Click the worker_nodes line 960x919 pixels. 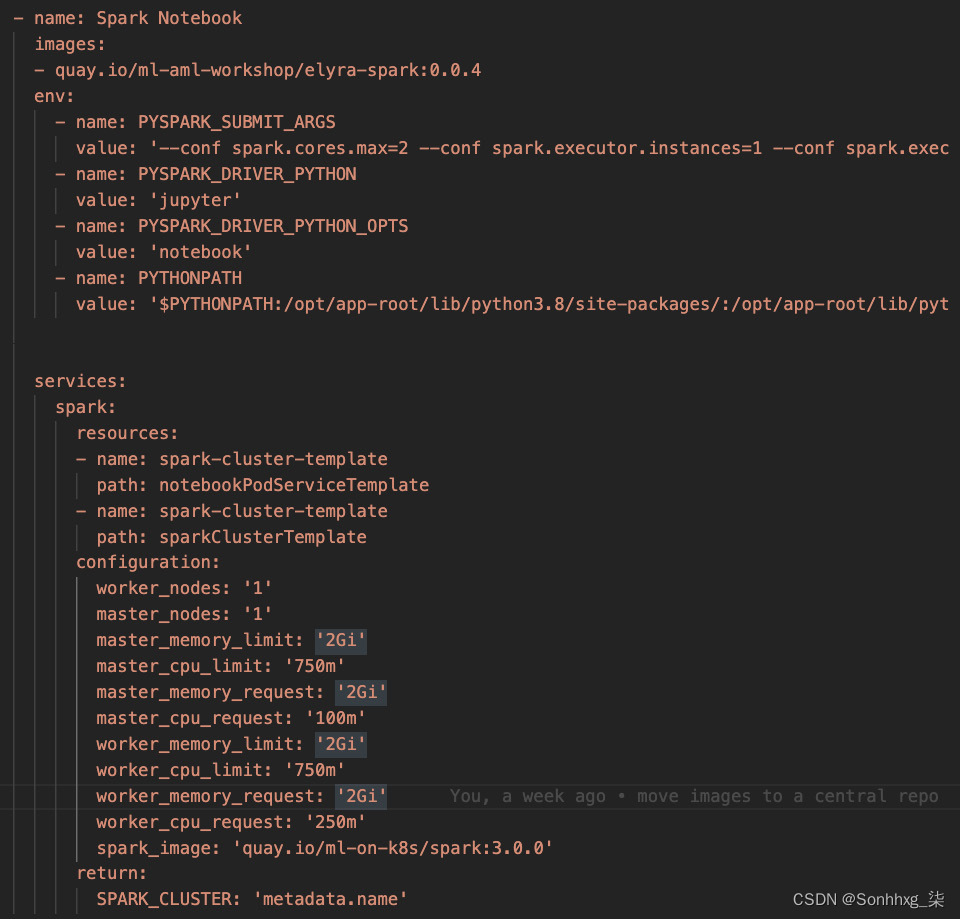[x=184, y=588]
